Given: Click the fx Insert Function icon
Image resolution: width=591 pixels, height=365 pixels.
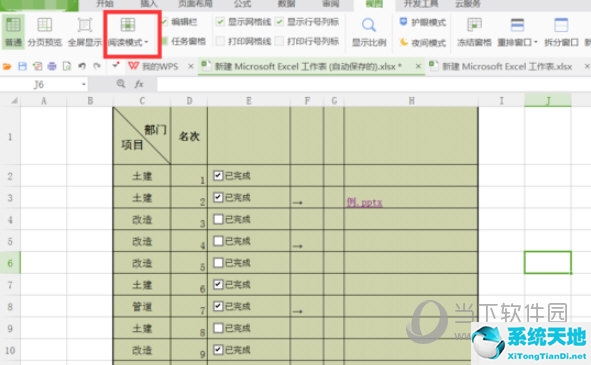Looking at the screenshot, I should [x=139, y=84].
